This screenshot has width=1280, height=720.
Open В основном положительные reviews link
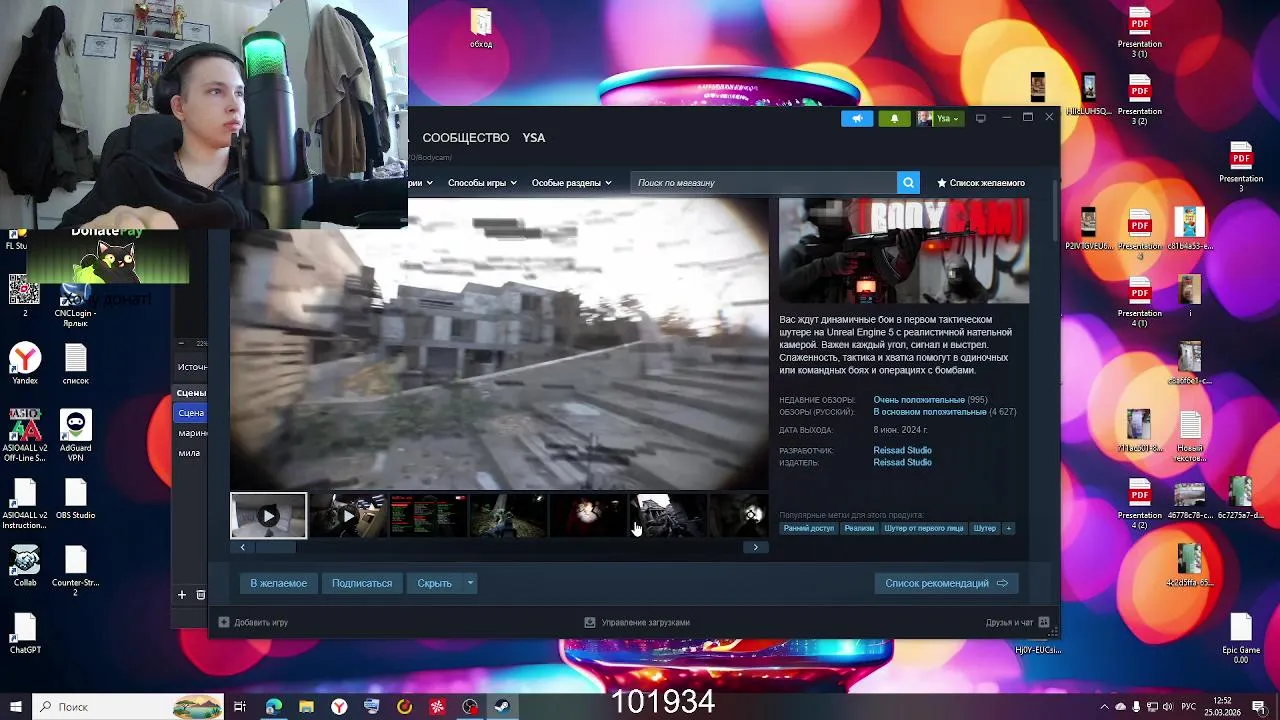tap(930, 412)
